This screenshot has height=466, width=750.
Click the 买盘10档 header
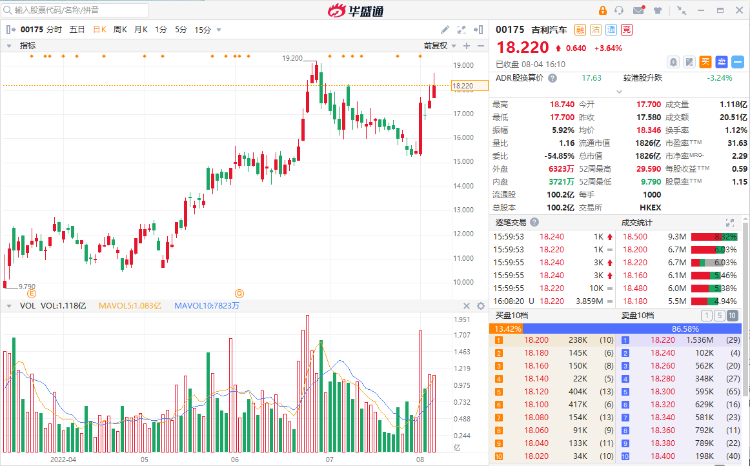pyautogui.click(x=511, y=315)
